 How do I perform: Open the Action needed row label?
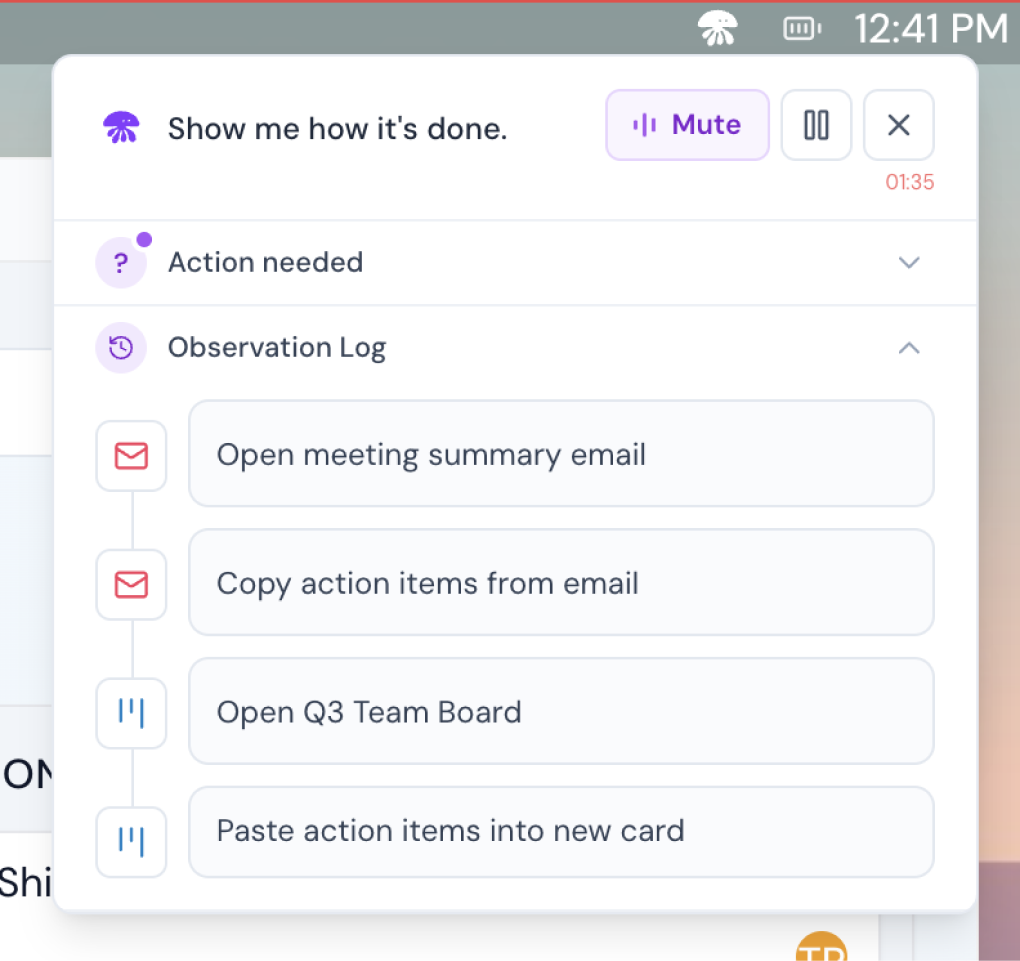point(265,263)
